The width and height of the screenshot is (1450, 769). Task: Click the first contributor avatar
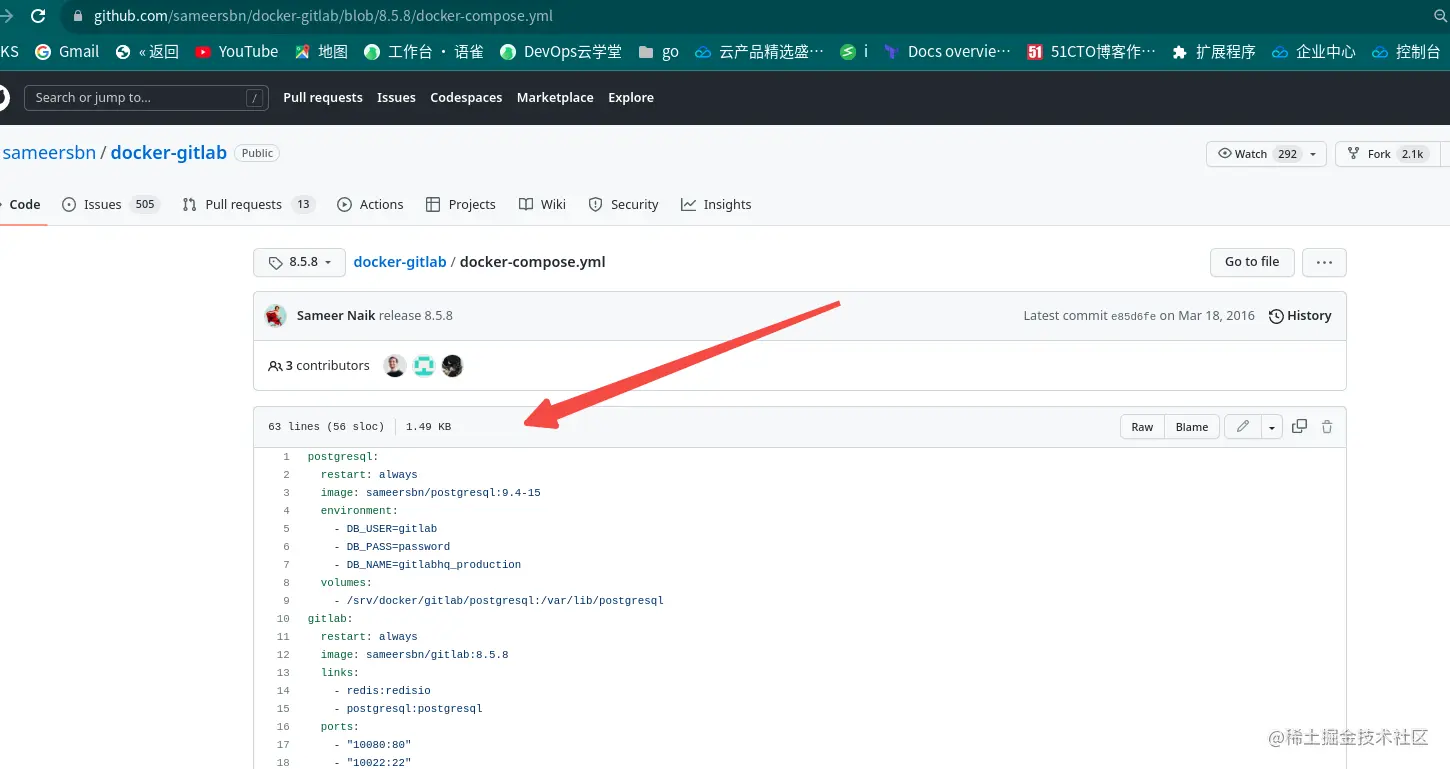coord(395,366)
